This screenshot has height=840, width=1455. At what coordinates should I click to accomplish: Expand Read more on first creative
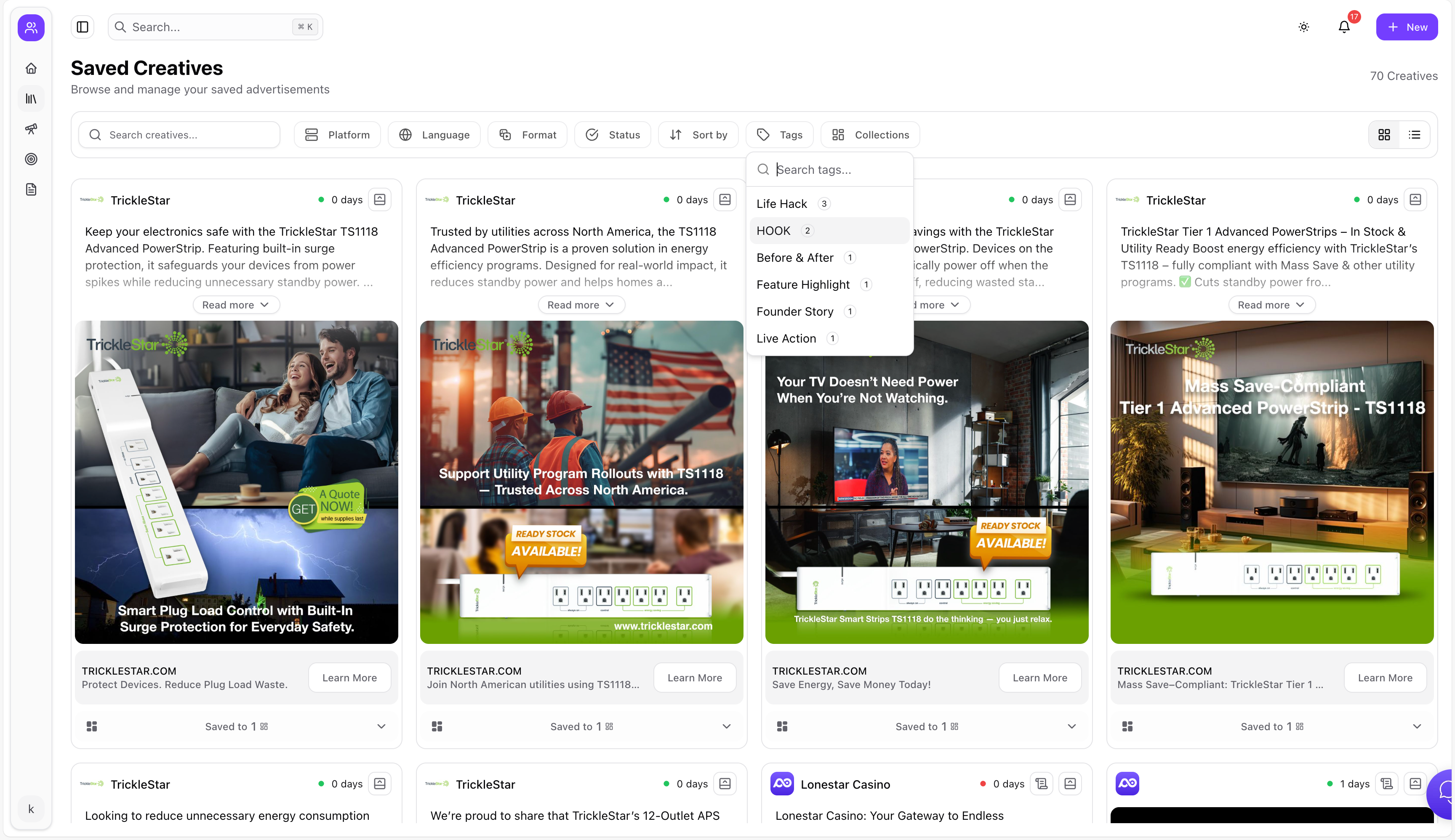pos(236,305)
